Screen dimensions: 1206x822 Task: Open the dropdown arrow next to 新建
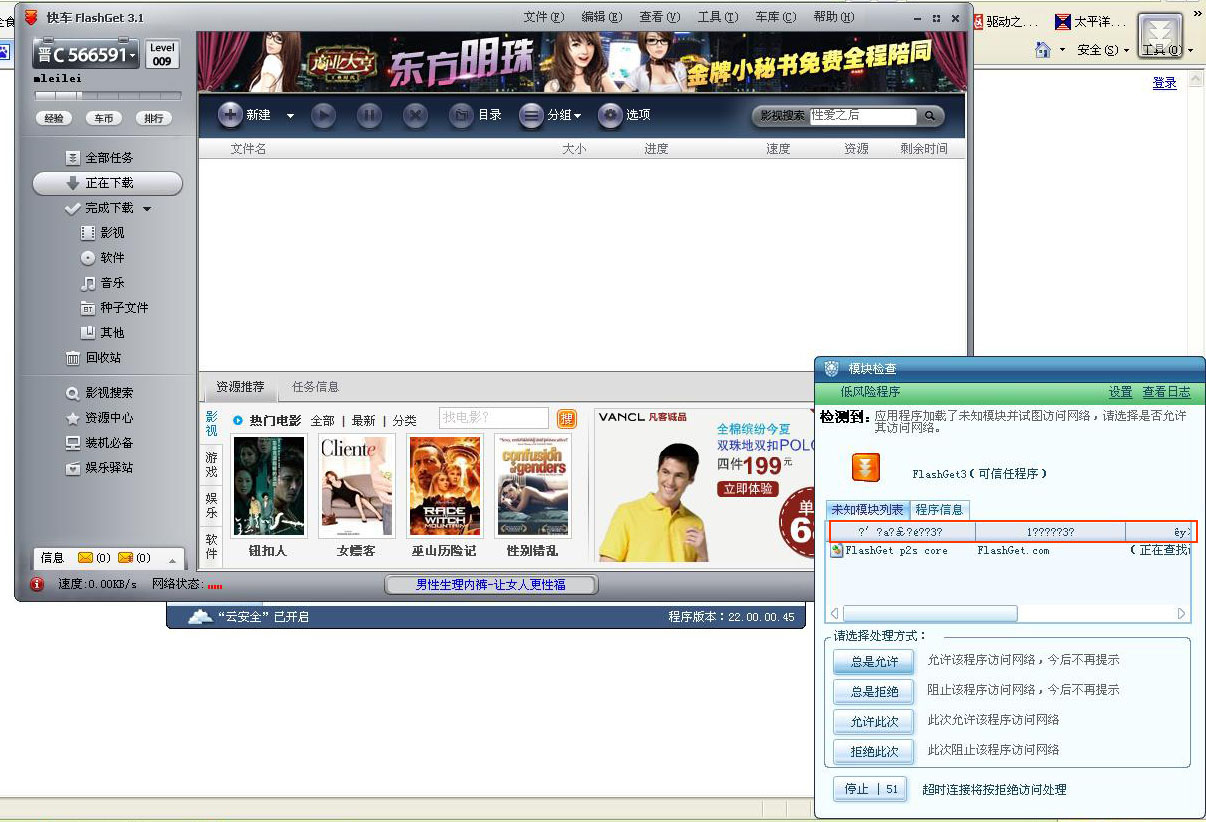290,116
